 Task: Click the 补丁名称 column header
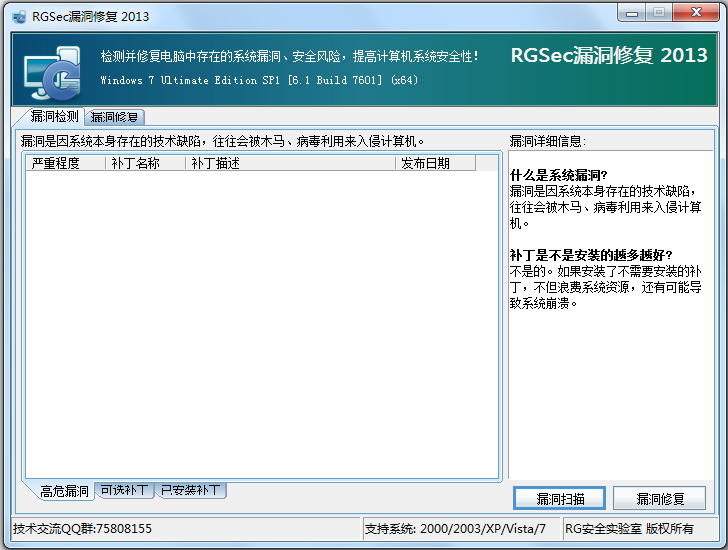(145, 163)
